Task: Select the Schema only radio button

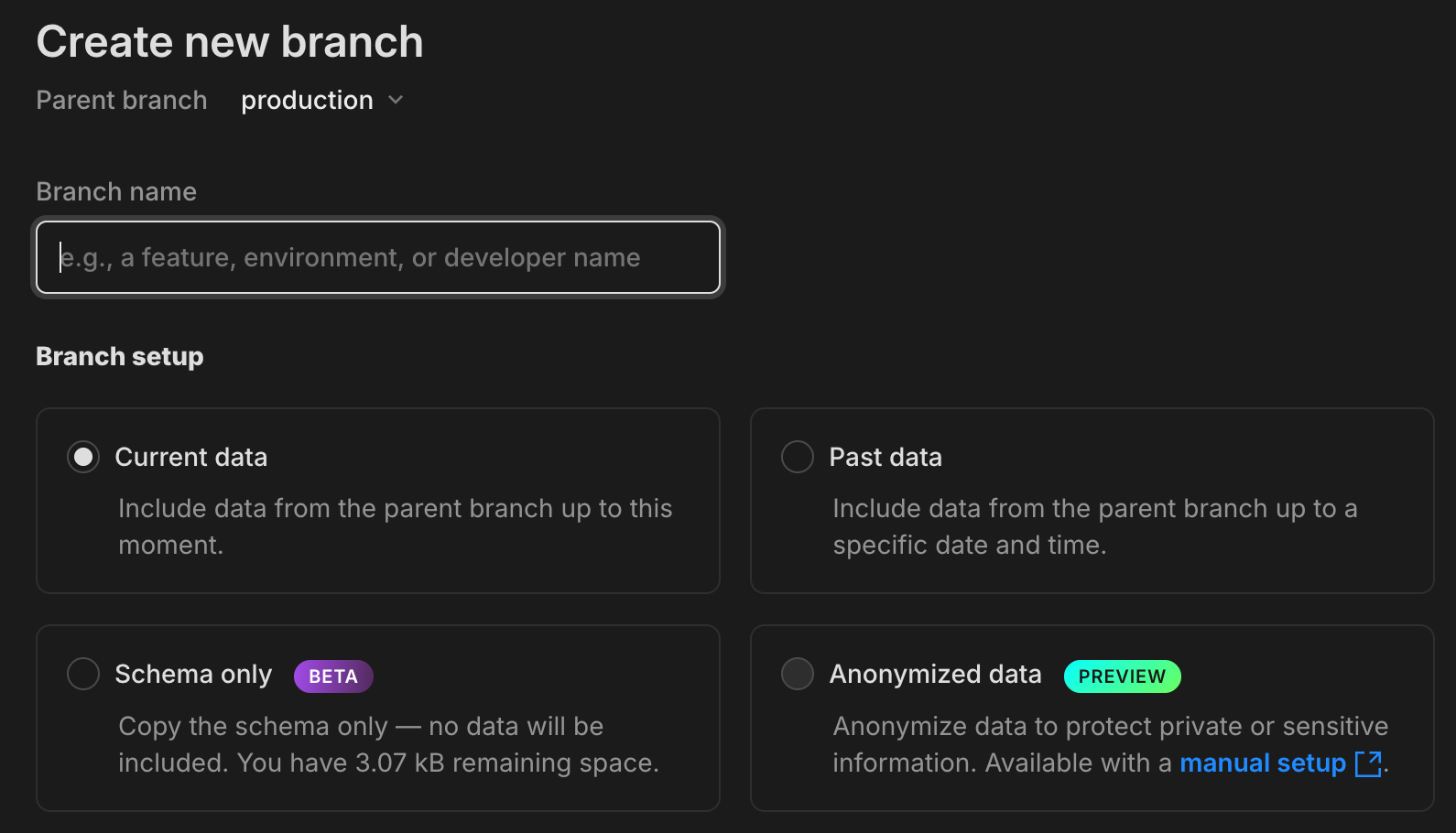Action: (83, 674)
